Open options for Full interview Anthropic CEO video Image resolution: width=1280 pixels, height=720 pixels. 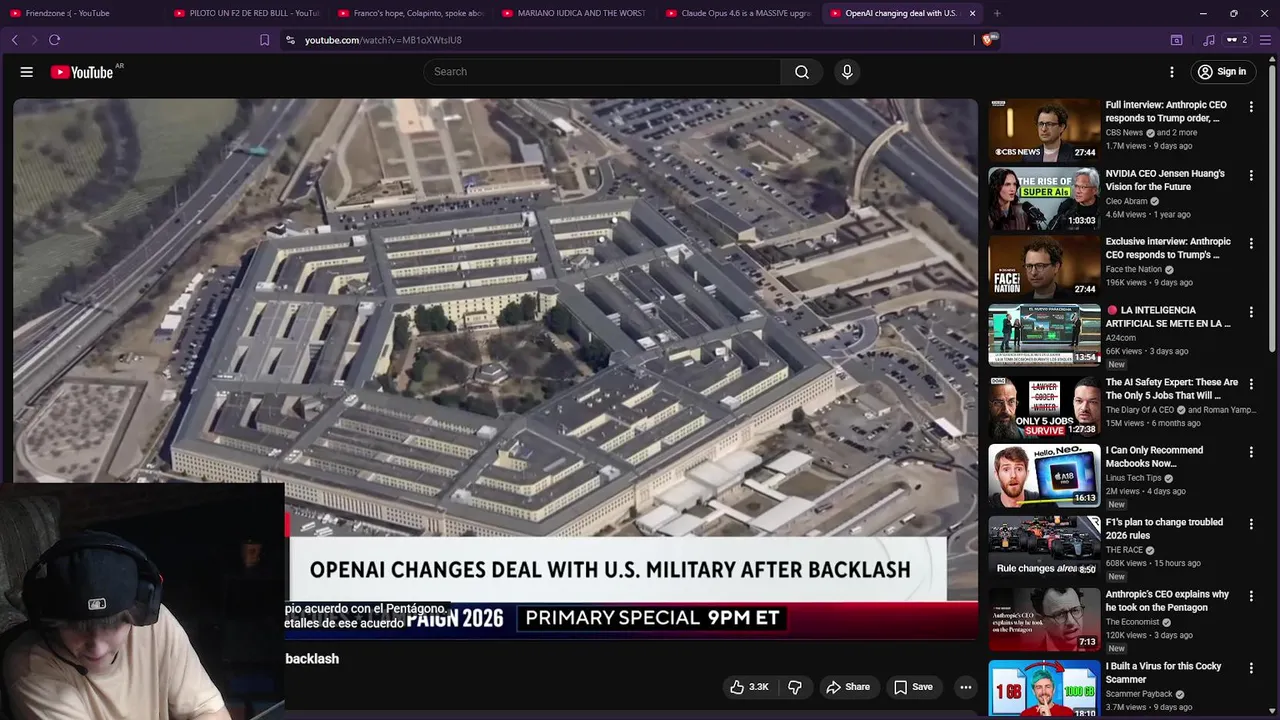point(1251,106)
